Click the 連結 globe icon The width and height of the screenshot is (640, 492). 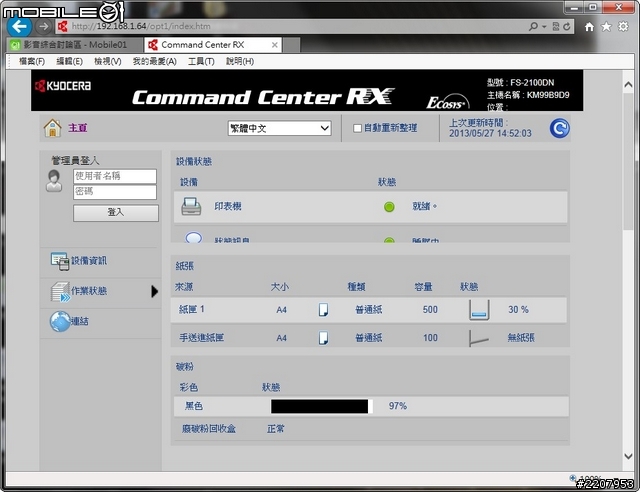60,322
